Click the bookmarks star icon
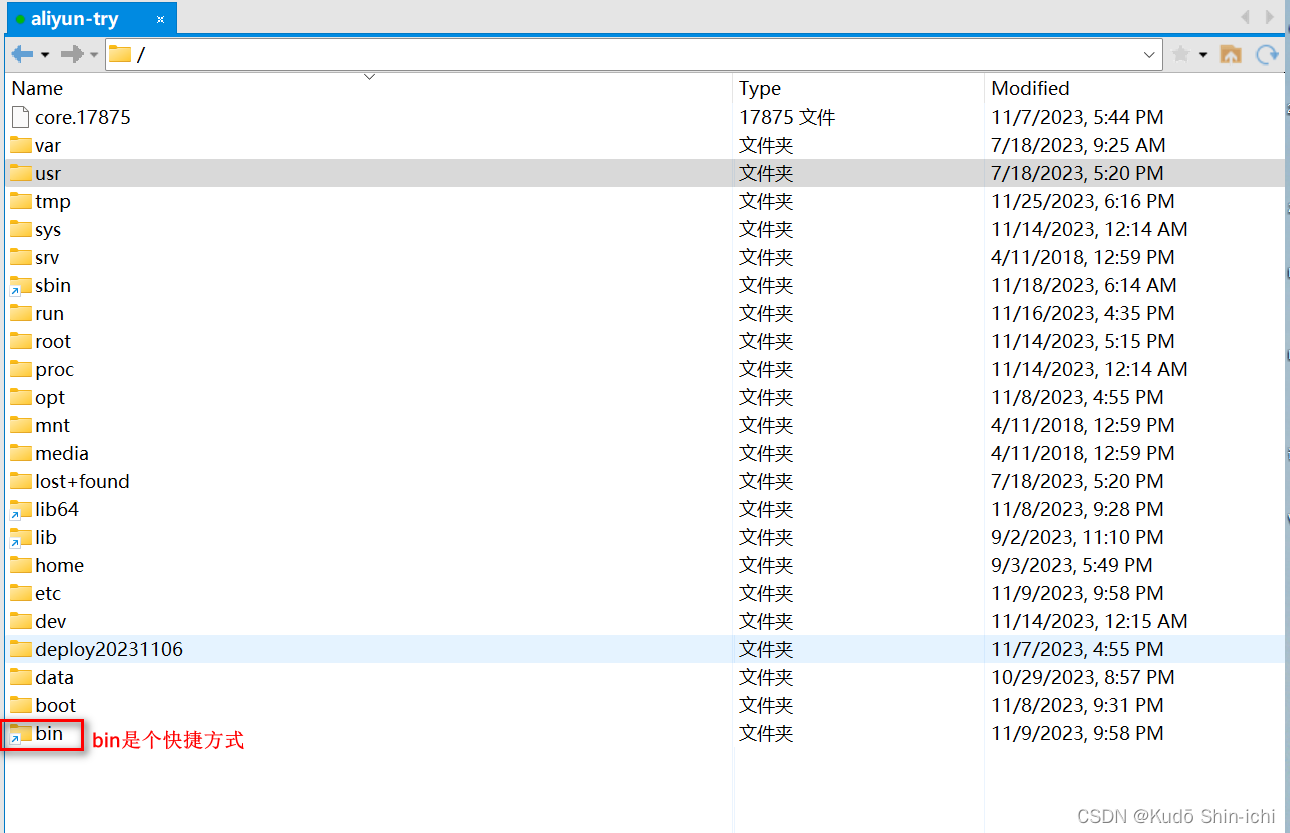This screenshot has height=833, width=1290. [x=1181, y=54]
